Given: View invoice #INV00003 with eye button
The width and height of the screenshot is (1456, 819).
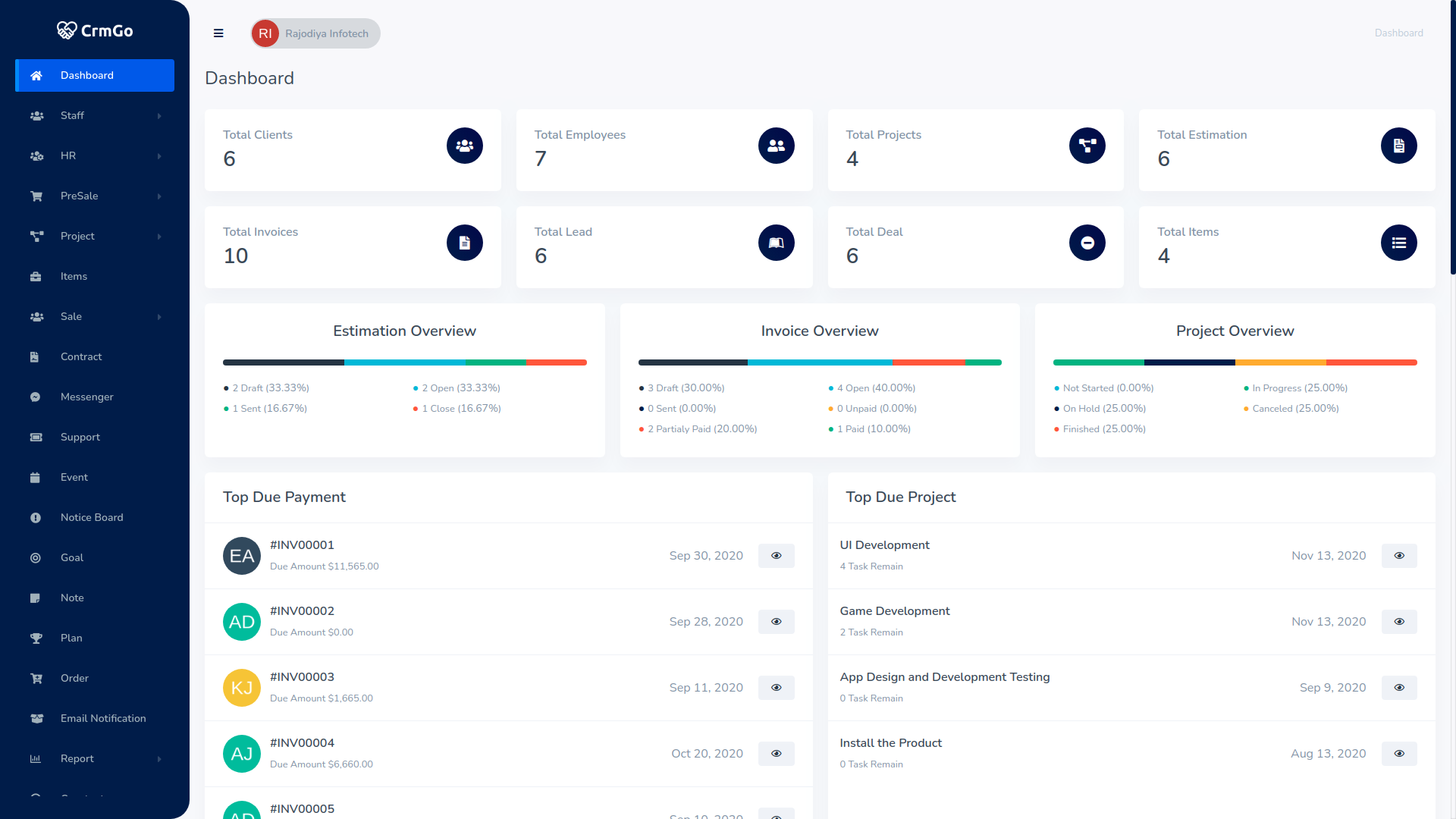Looking at the screenshot, I should pyautogui.click(x=776, y=688).
